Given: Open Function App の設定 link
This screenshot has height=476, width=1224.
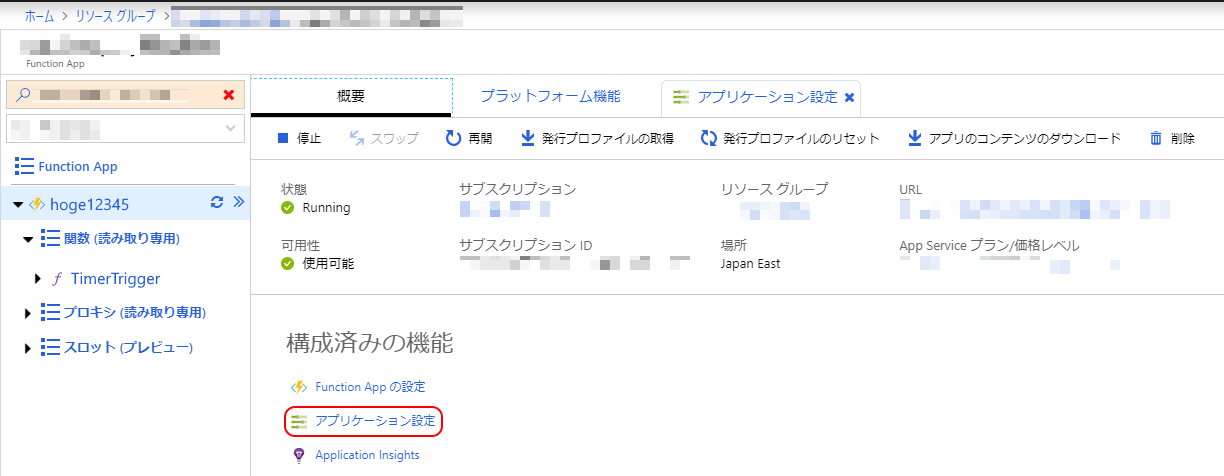Looking at the screenshot, I should pyautogui.click(x=370, y=386).
